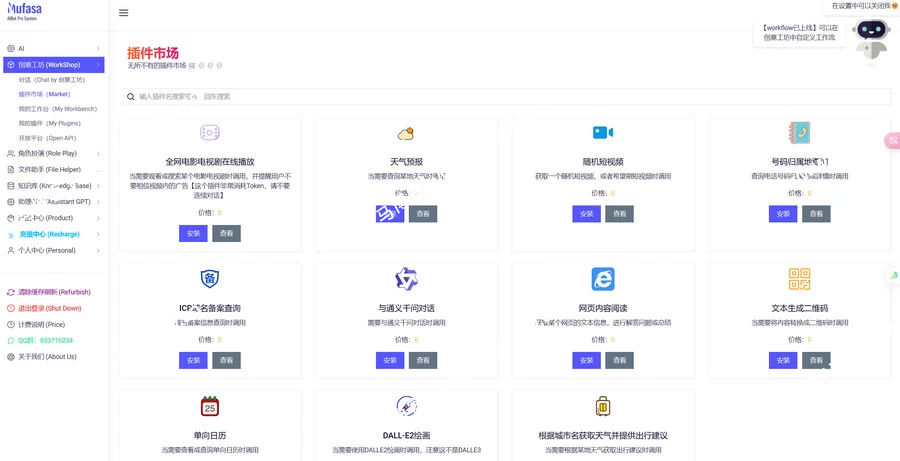This screenshot has height=461, width=900.
Task: Open My Plugins submenu item
Action: pos(47,123)
